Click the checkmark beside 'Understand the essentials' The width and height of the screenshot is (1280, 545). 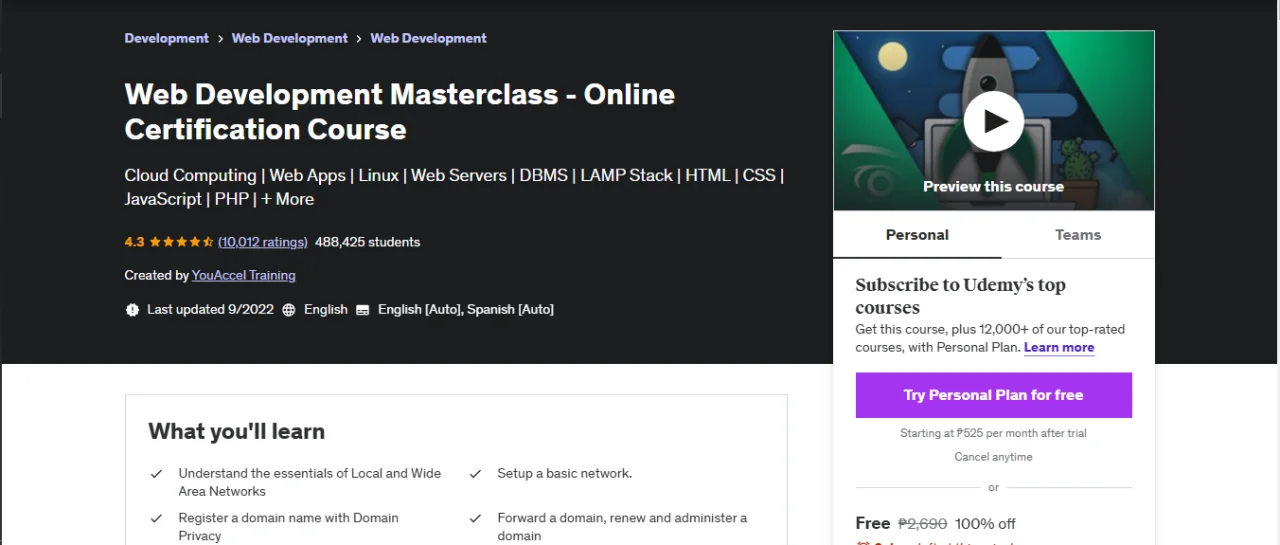(156, 474)
